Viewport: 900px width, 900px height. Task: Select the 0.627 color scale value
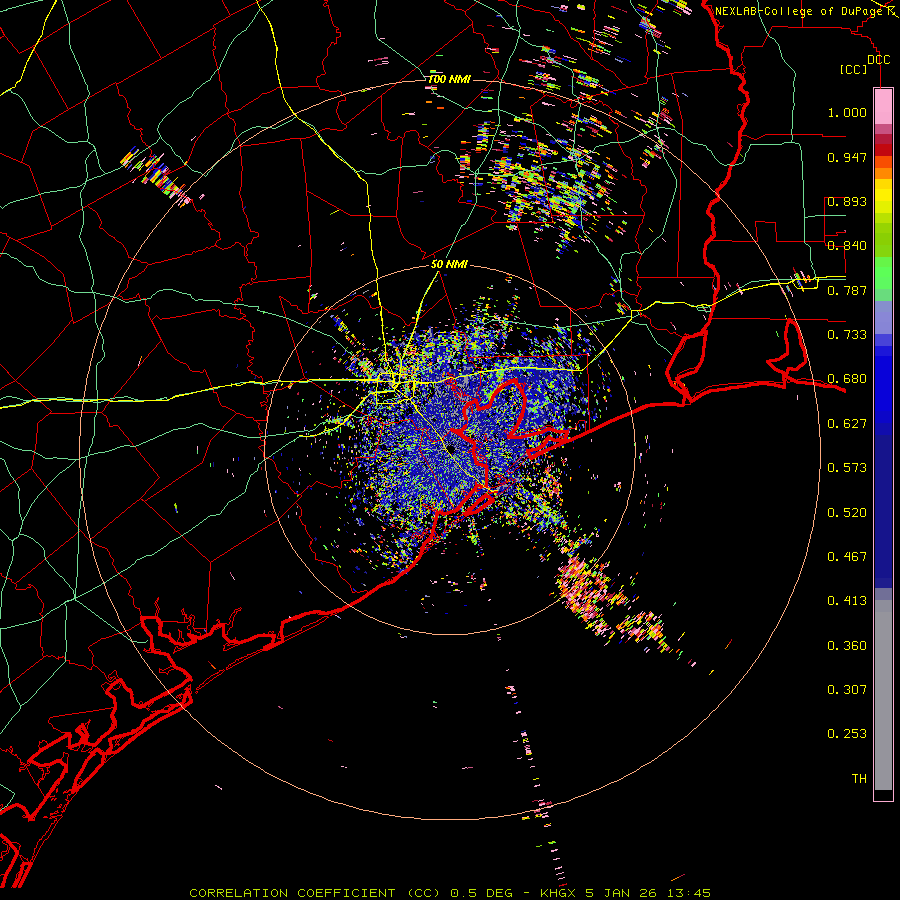click(847, 424)
